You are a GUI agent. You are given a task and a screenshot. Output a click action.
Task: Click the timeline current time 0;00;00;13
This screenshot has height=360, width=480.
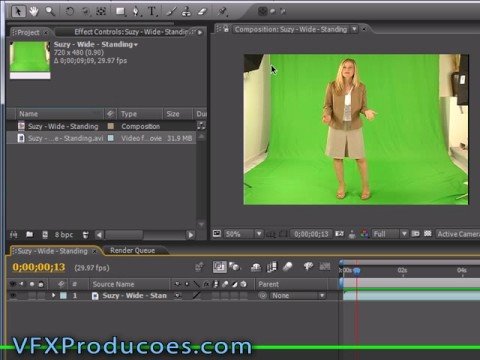point(39,267)
